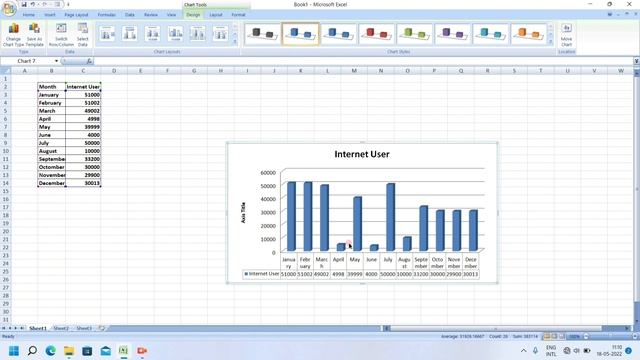Click the Select All corner button
Screen dimensions: 640x360
pos(5,71)
